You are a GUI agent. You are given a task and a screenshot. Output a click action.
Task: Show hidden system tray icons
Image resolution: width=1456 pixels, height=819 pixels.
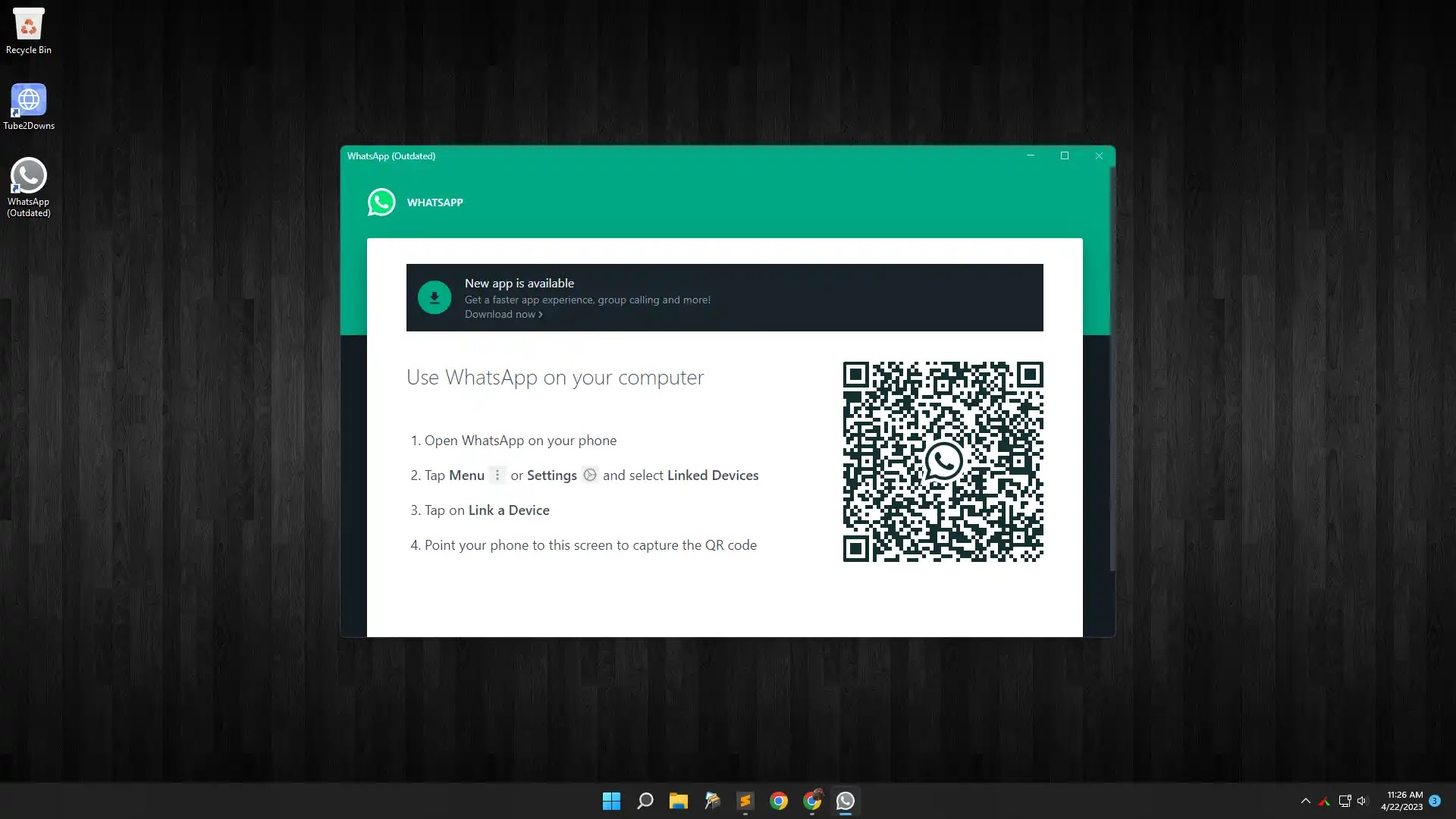pos(1305,801)
